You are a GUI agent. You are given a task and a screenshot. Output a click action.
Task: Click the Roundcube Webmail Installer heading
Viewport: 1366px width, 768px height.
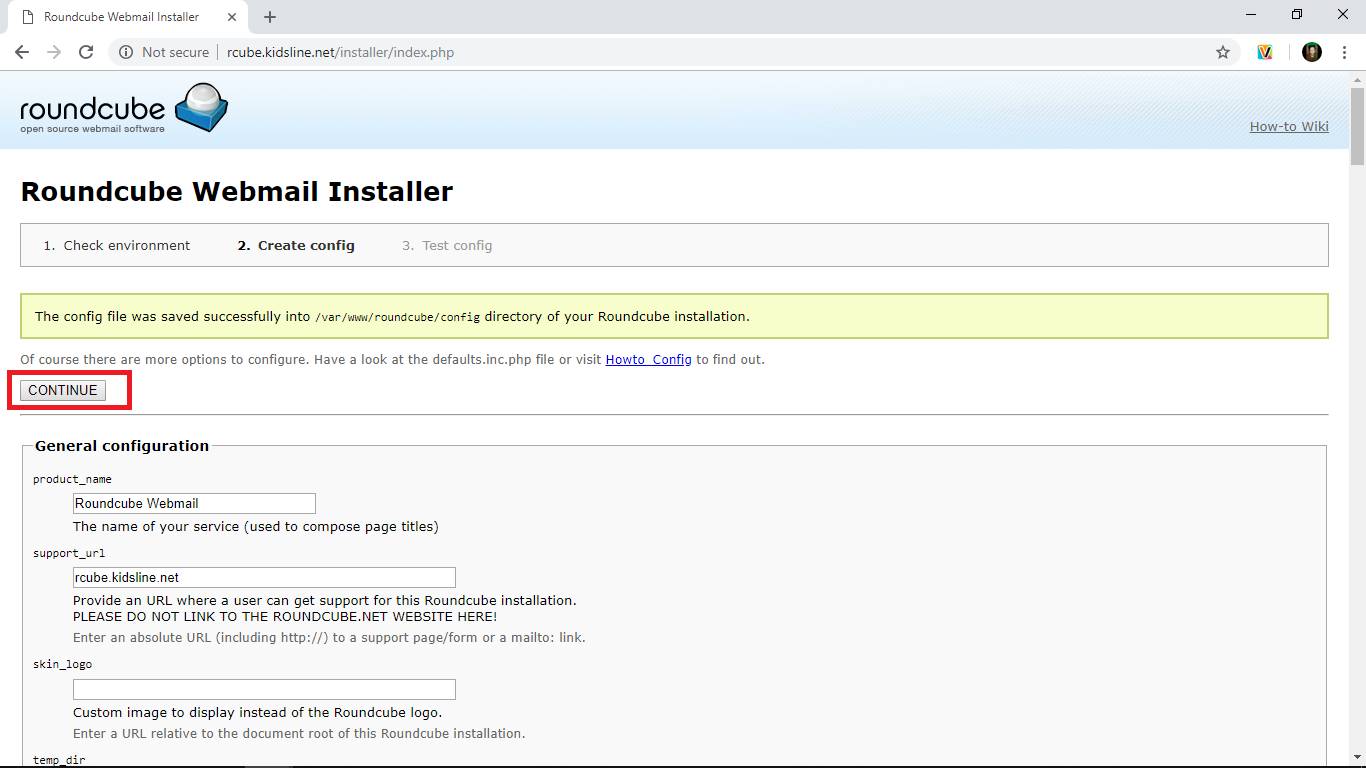pyautogui.click(x=237, y=191)
